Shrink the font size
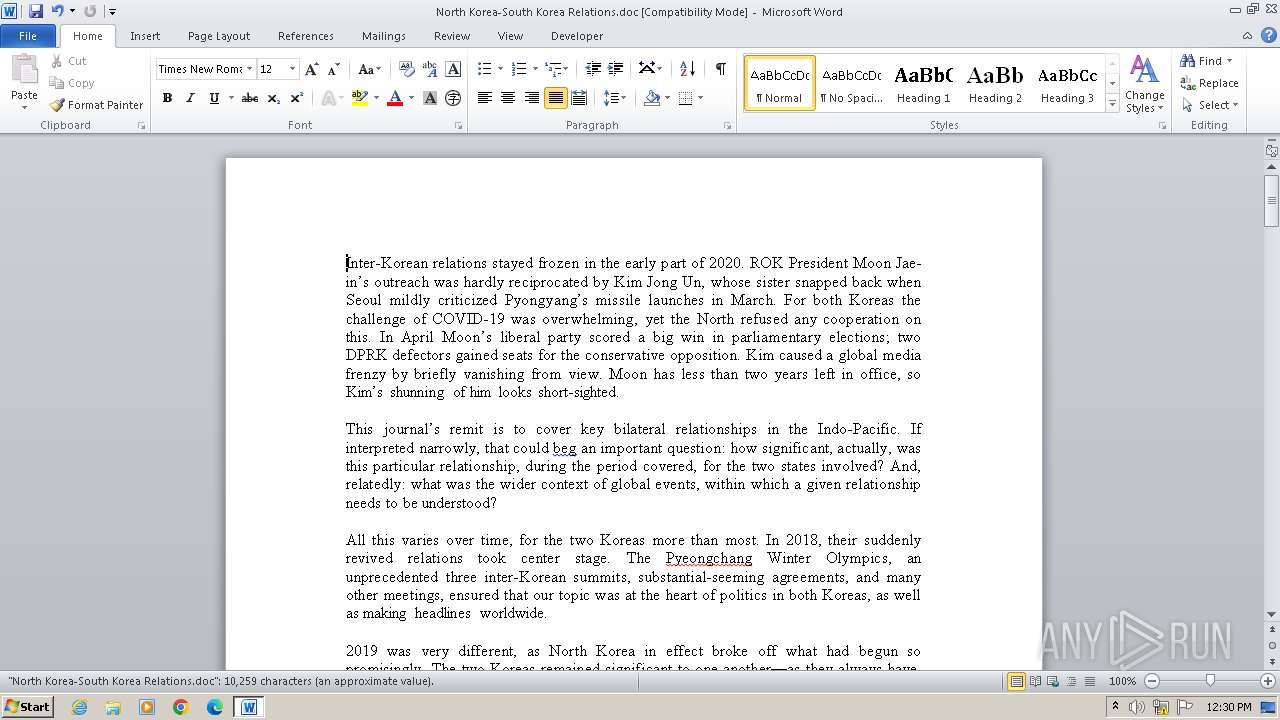This screenshot has height=720, width=1280. [x=334, y=69]
